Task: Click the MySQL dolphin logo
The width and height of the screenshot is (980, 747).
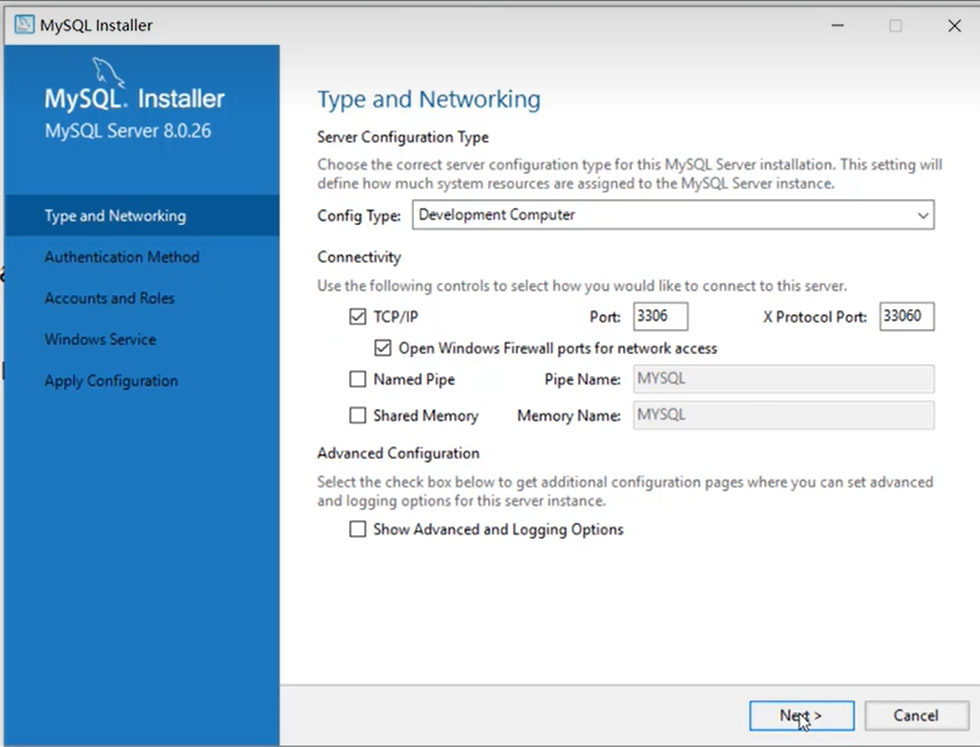Action: click(108, 73)
